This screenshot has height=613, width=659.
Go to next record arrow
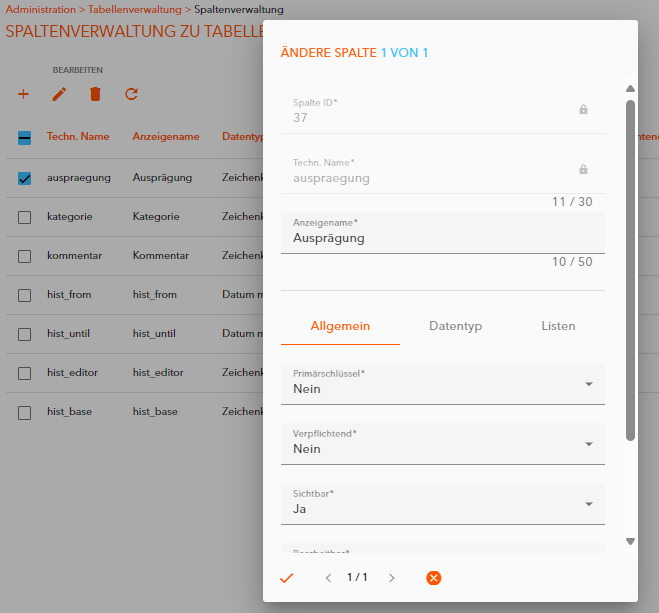coord(392,578)
